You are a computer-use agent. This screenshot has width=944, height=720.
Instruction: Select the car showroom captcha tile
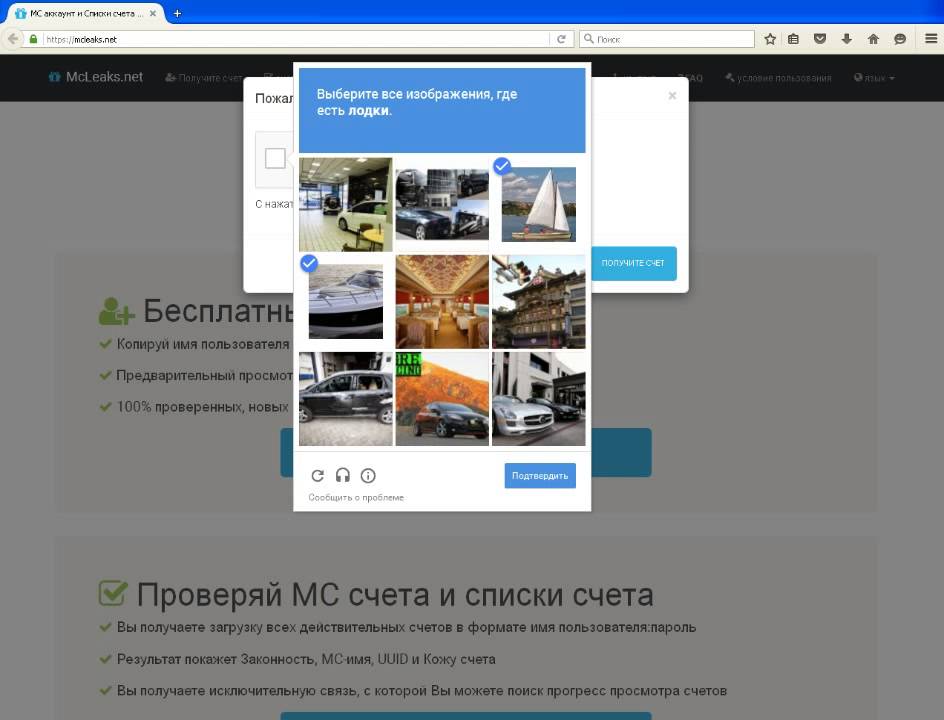[346, 204]
